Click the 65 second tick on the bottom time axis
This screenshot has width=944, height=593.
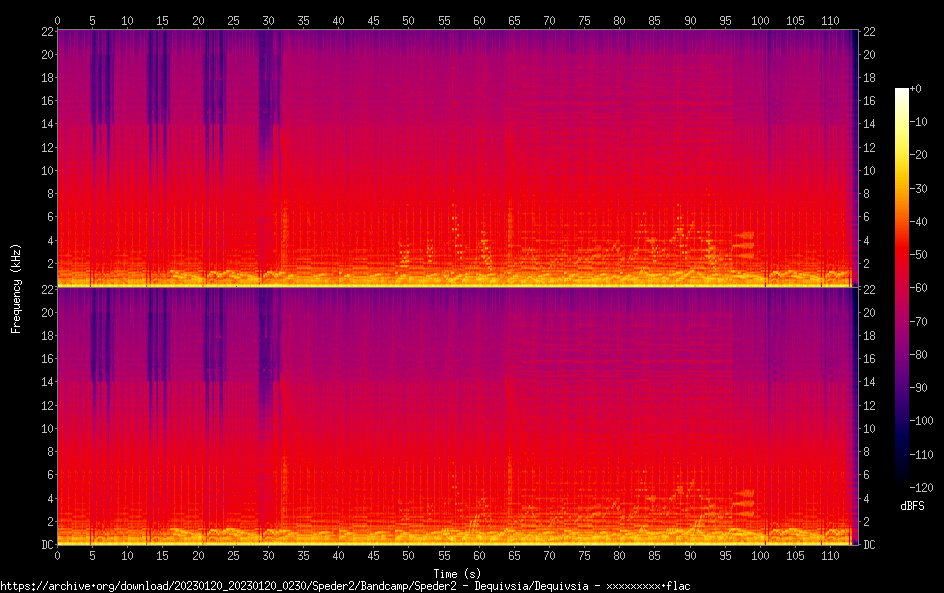coord(514,555)
